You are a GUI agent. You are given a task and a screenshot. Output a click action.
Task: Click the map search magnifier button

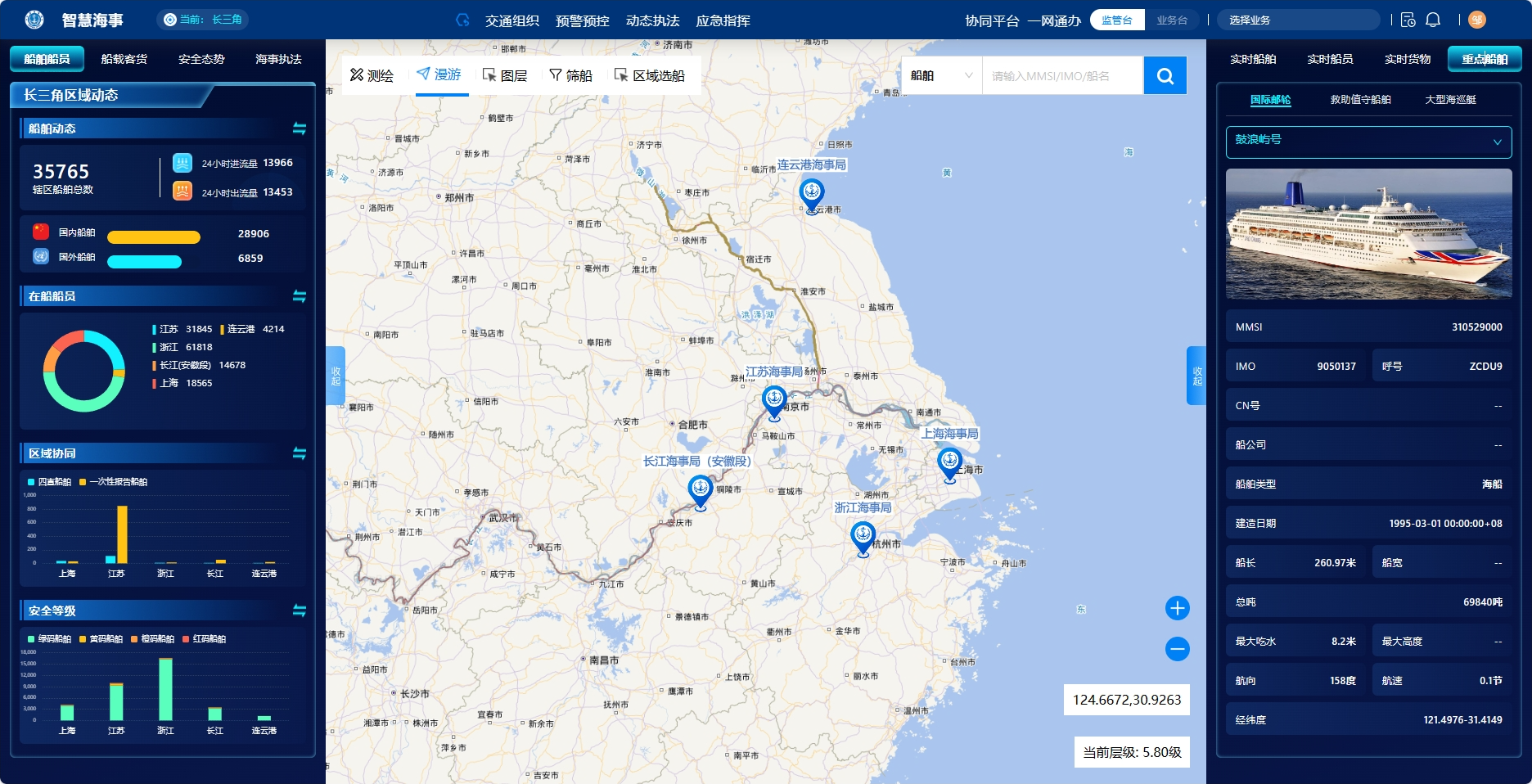(1165, 75)
